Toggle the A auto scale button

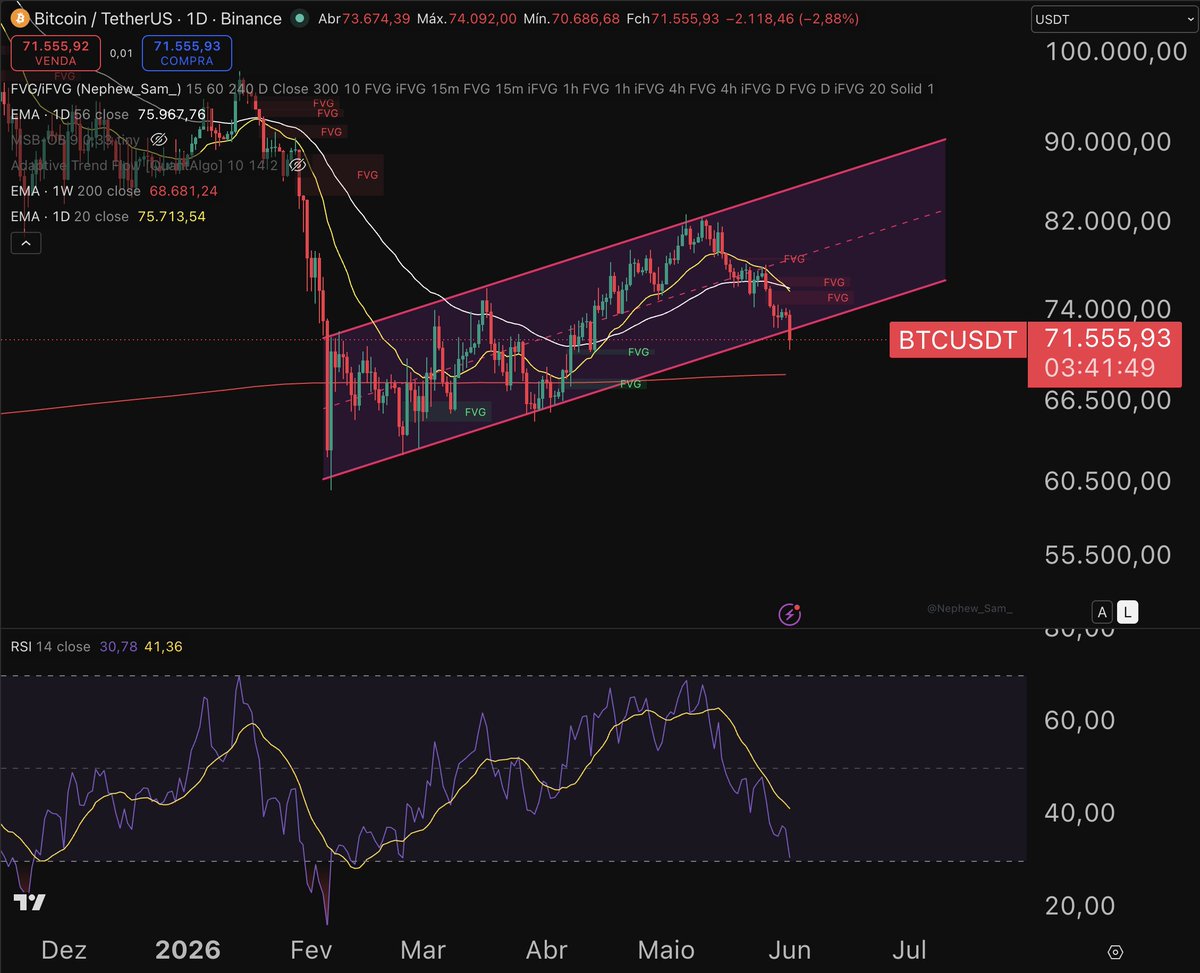coord(1102,612)
